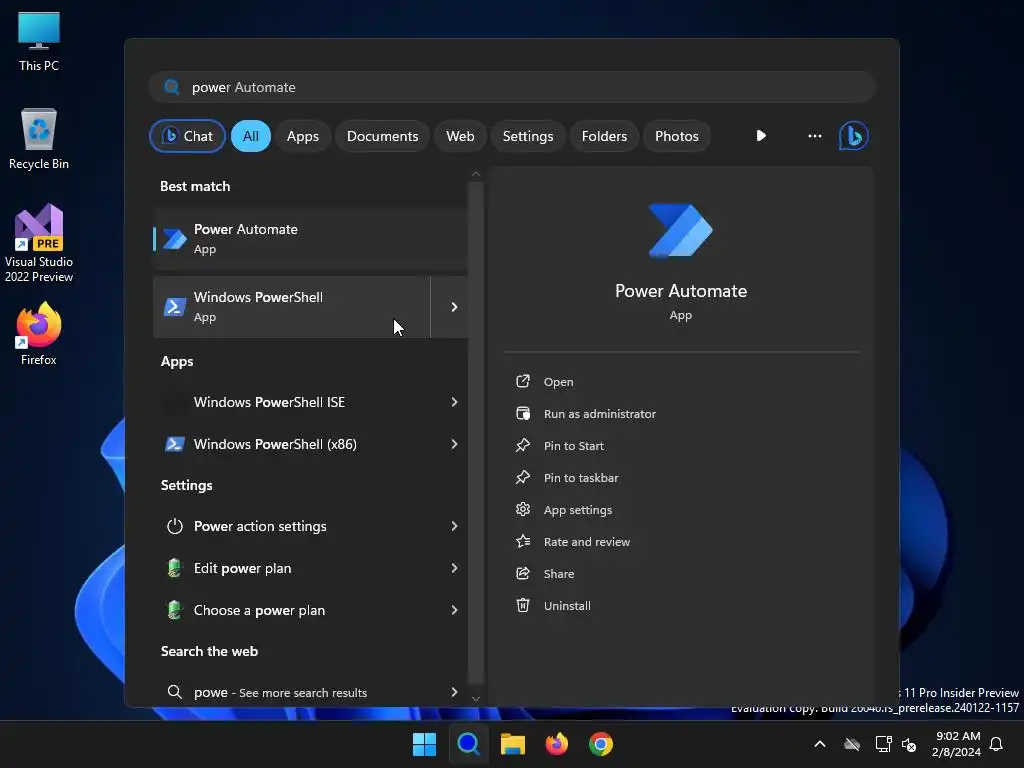Click the Edit power plan battery icon
1024x768 pixels.
[x=174, y=568]
